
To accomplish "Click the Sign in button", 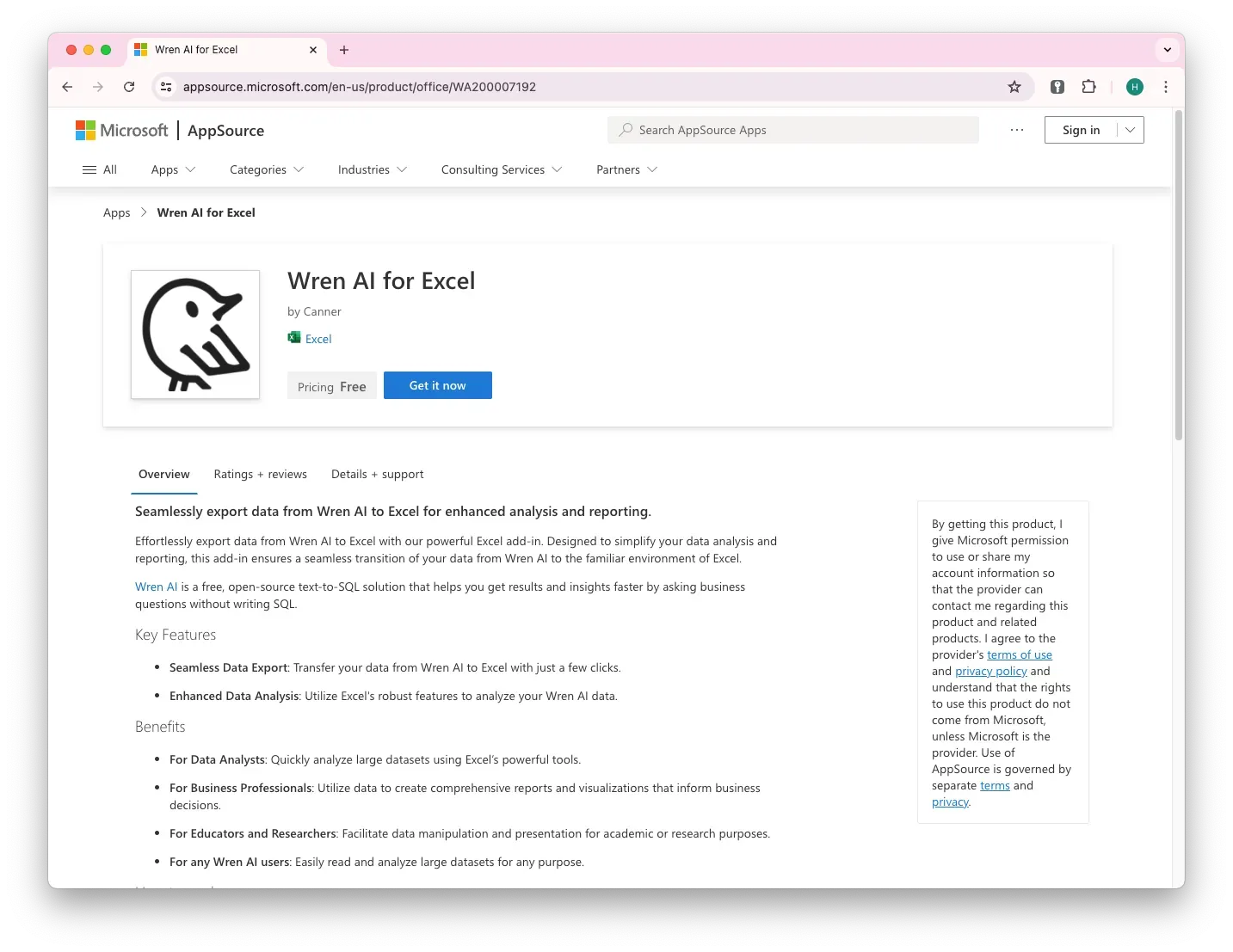I will [1081, 130].
